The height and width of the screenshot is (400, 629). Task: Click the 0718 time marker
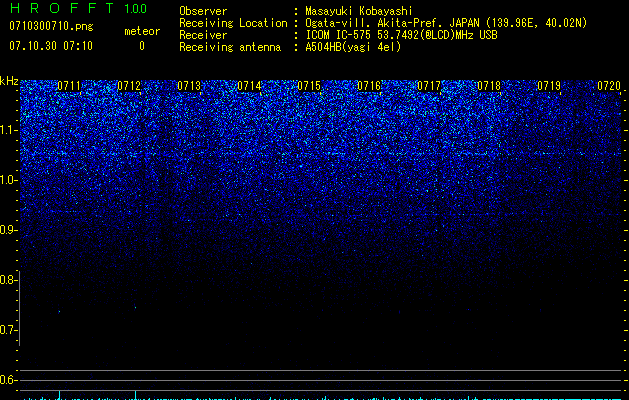[489, 86]
